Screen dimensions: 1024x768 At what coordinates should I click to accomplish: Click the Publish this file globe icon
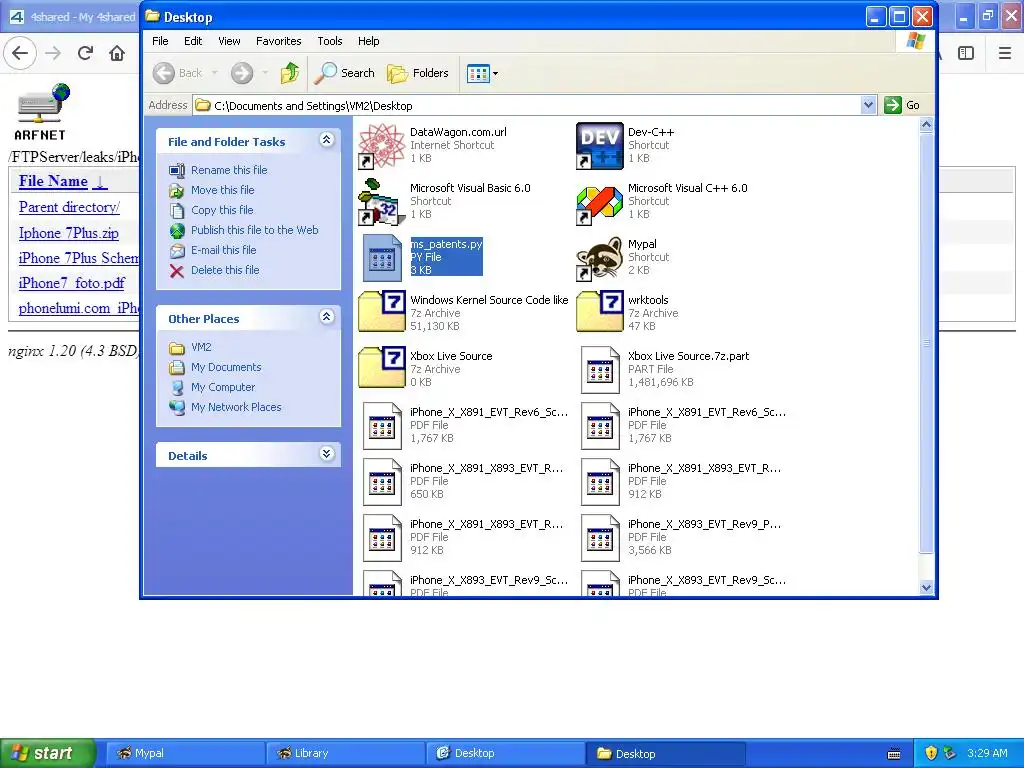click(177, 231)
